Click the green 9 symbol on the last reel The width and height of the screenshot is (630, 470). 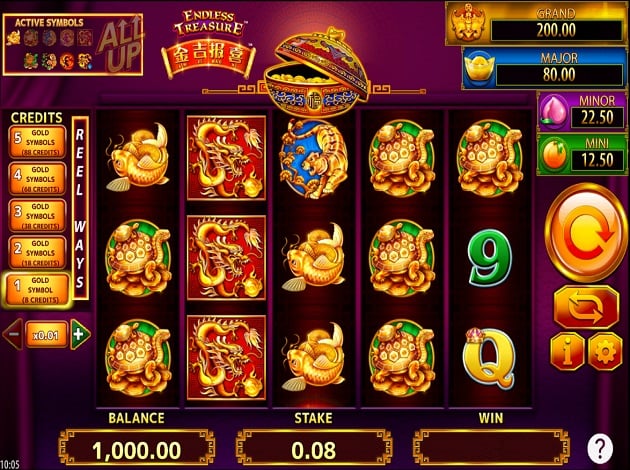pyautogui.click(x=489, y=257)
